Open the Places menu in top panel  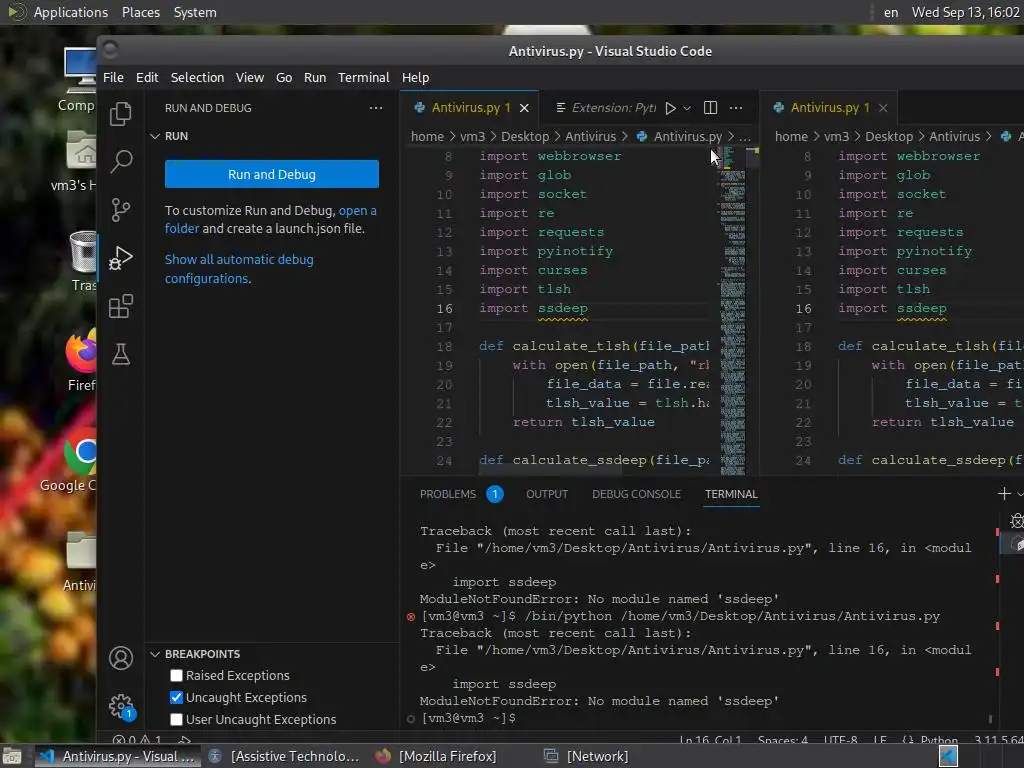coord(140,12)
